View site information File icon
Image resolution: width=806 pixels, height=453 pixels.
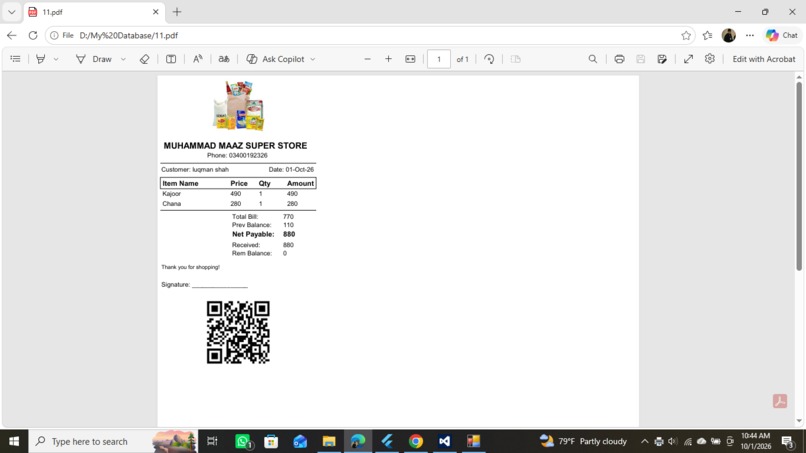(x=62, y=35)
